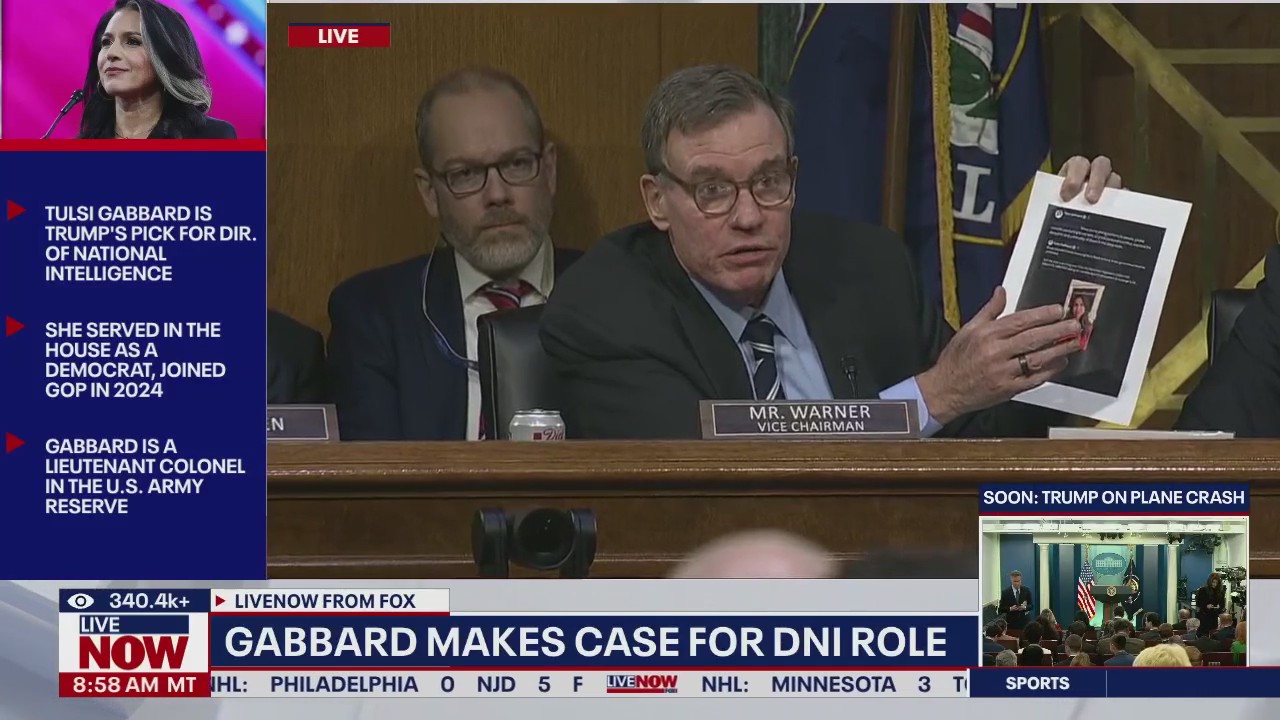Click the red LIVE badge on the video

pos(338,36)
